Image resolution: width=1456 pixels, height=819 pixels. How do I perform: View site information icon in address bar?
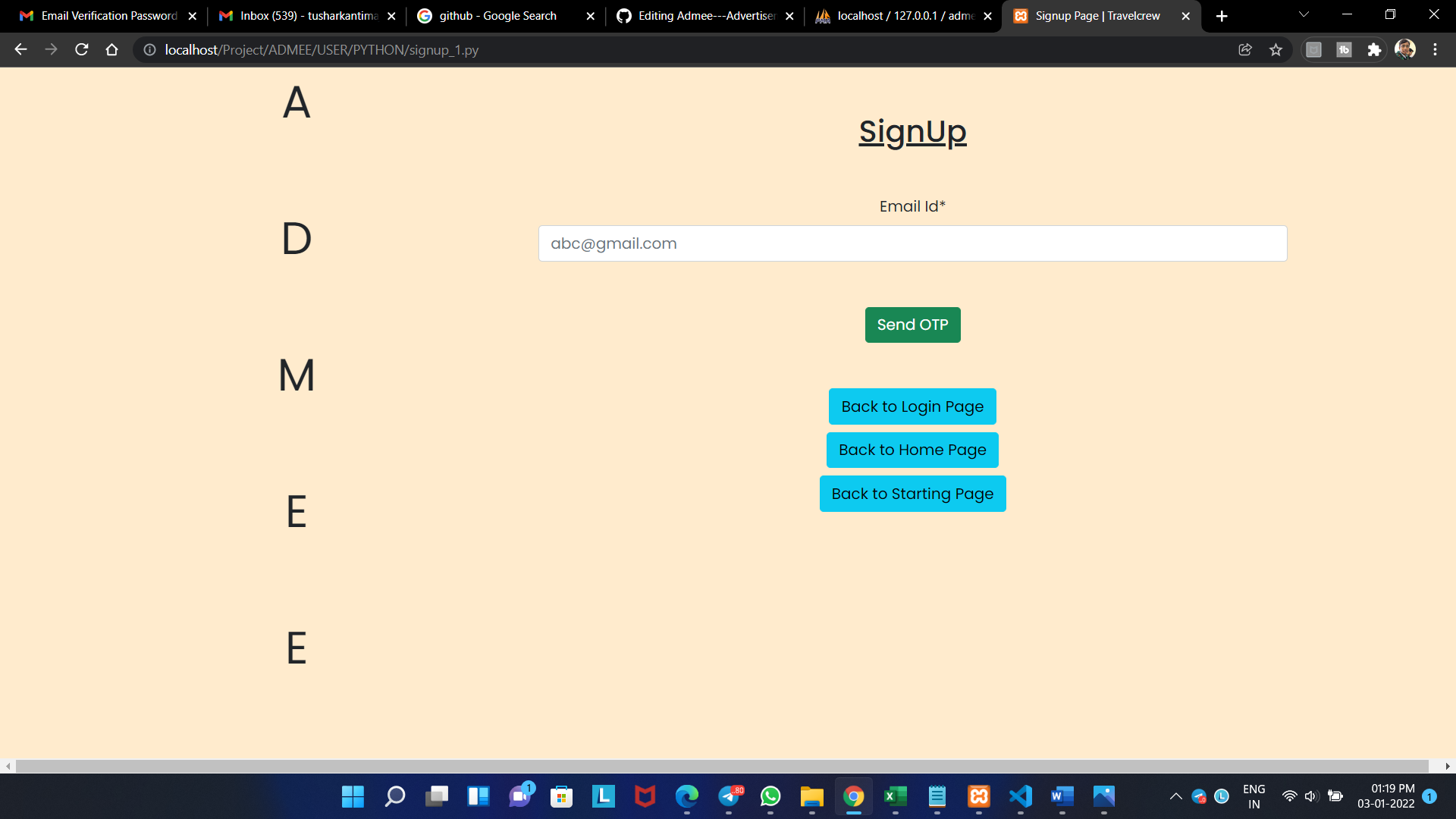(x=150, y=50)
